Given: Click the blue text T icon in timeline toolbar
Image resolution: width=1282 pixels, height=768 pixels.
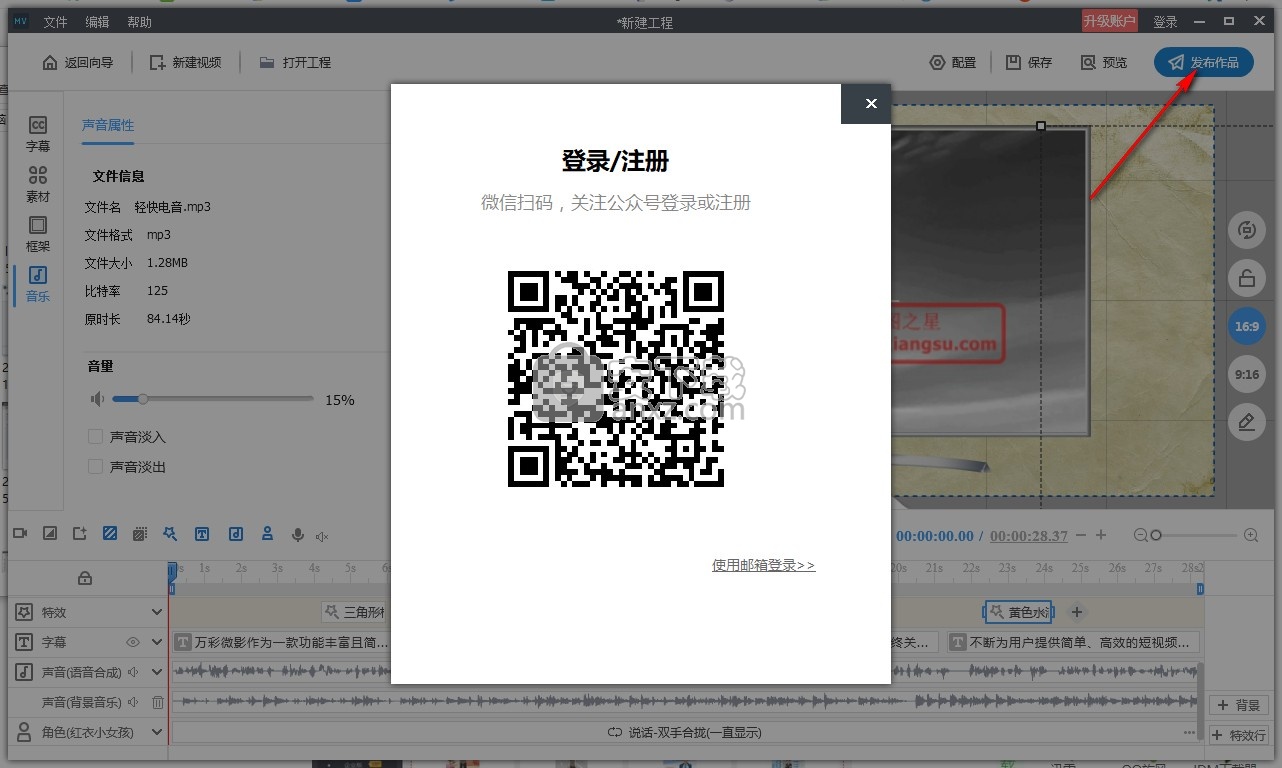Looking at the screenshot, I should (x=202, y=535).
